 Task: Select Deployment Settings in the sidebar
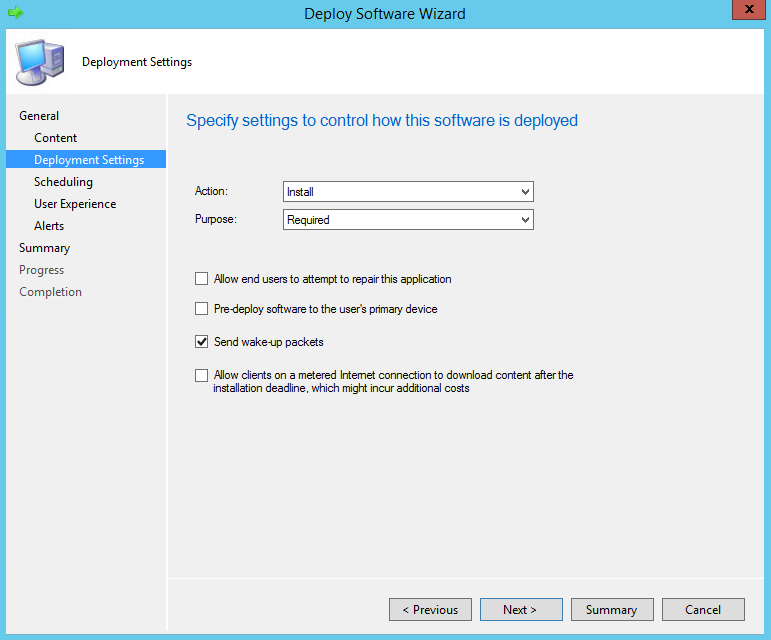click(x=88, y=160)
